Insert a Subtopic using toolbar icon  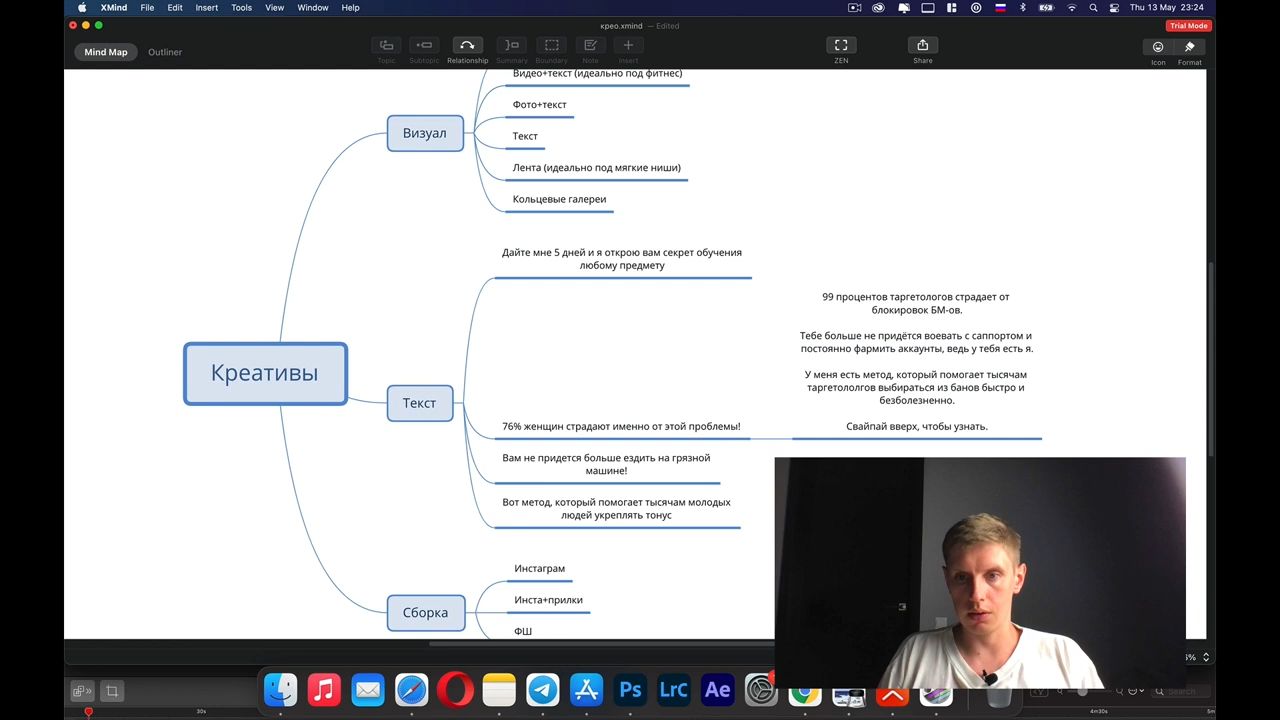pyautogui.click(x=424, y=46)
